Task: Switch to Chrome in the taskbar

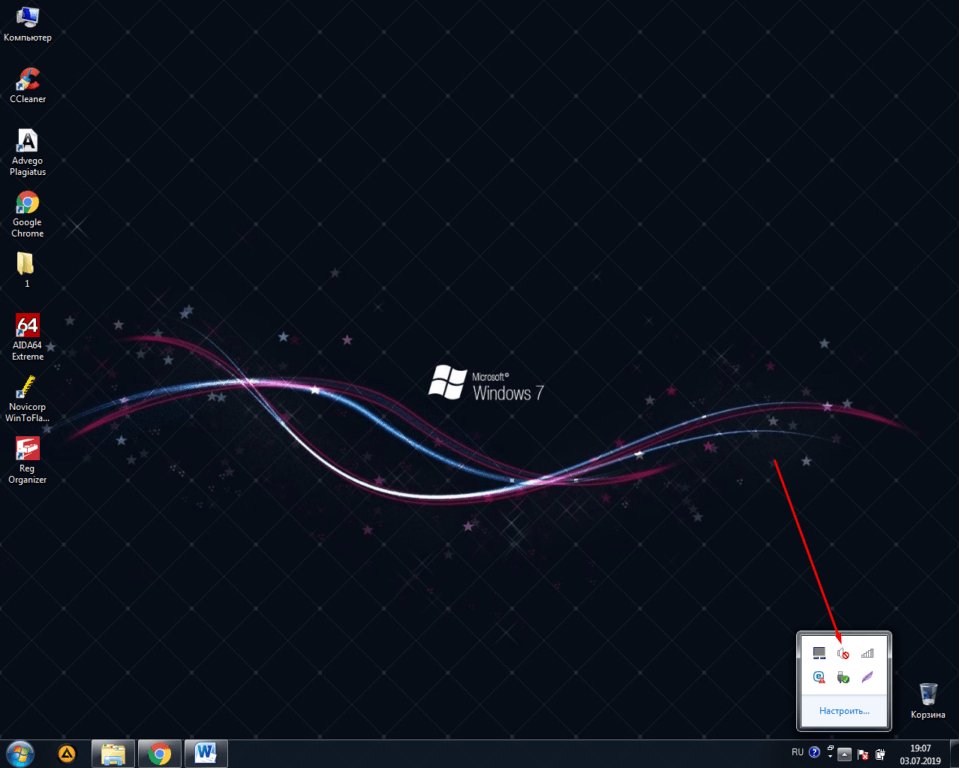Action: (x=160, y=753)
